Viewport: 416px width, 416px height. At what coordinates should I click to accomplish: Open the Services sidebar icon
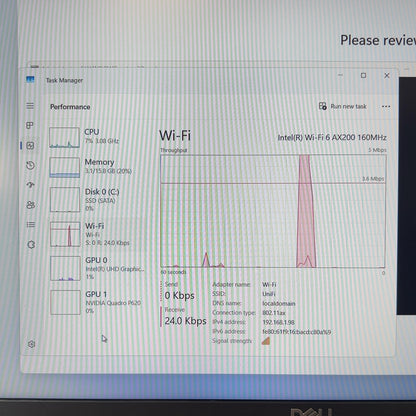[31, 245]
